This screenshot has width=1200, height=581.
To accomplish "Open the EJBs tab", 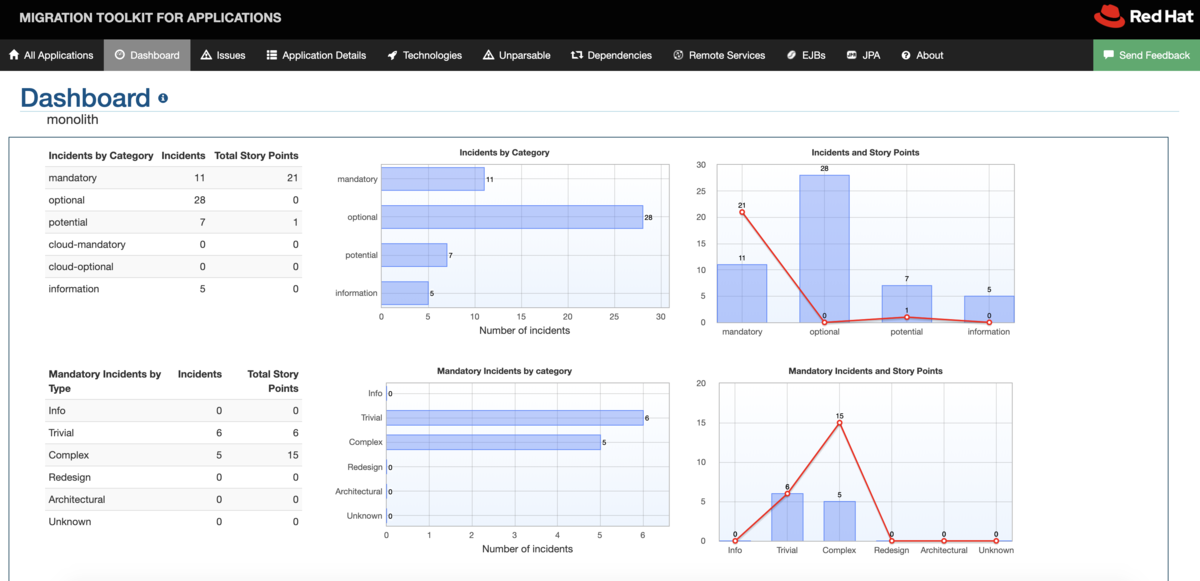I will click(x=806, y=55).
